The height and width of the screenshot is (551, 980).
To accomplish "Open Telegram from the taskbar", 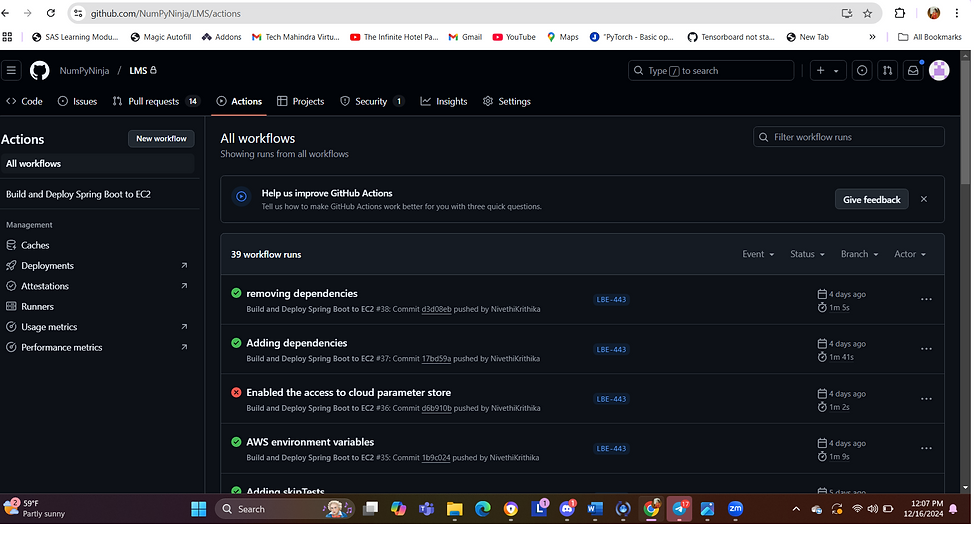I will 679,509.
